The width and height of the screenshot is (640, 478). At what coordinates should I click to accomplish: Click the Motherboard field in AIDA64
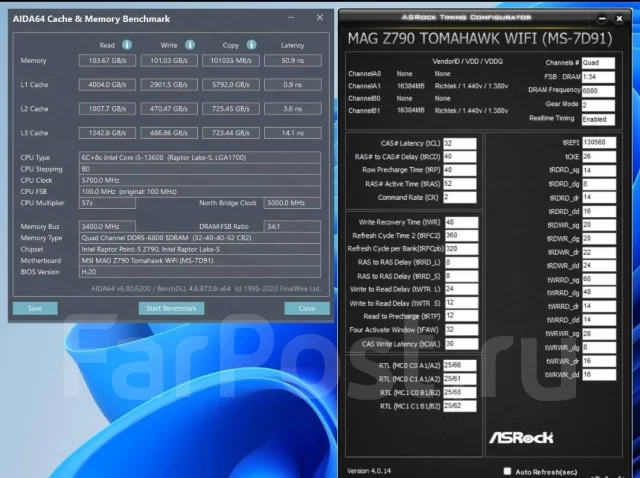point(200,260)
